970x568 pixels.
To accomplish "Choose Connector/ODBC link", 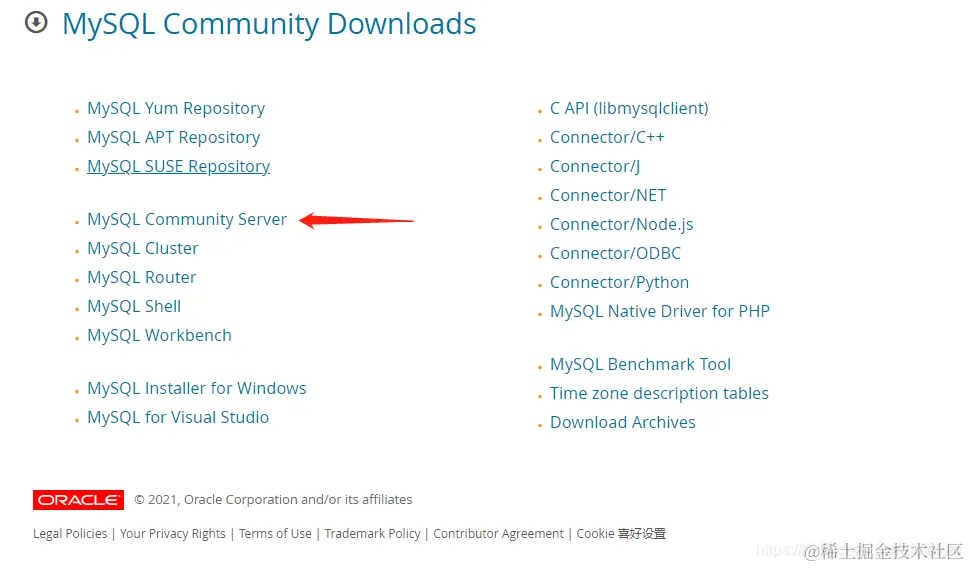I will tap(616, 254).
